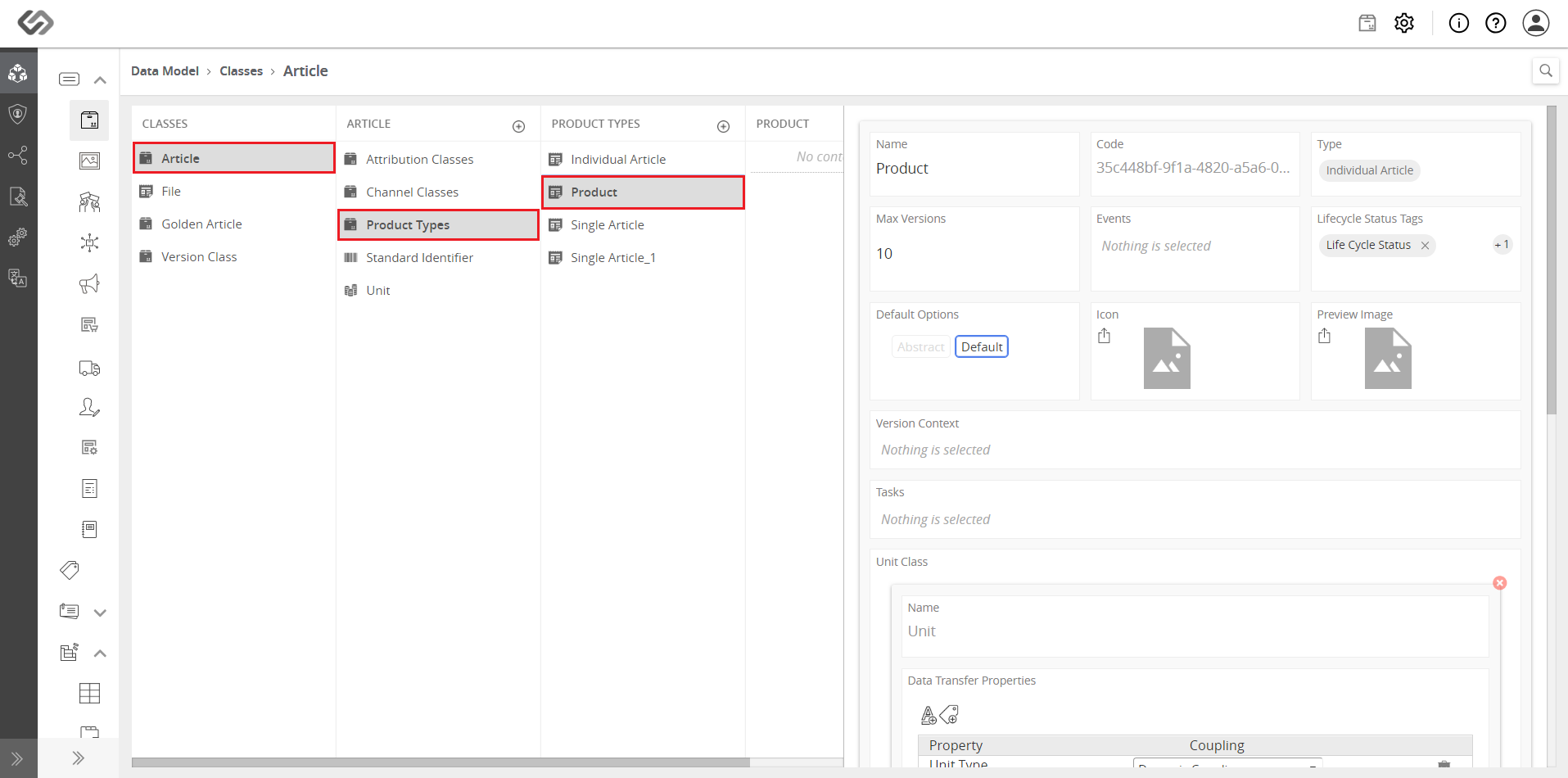Click the search magnifier icon
This screenshot has width=1568, height=778.
[x=1546, y=70]
